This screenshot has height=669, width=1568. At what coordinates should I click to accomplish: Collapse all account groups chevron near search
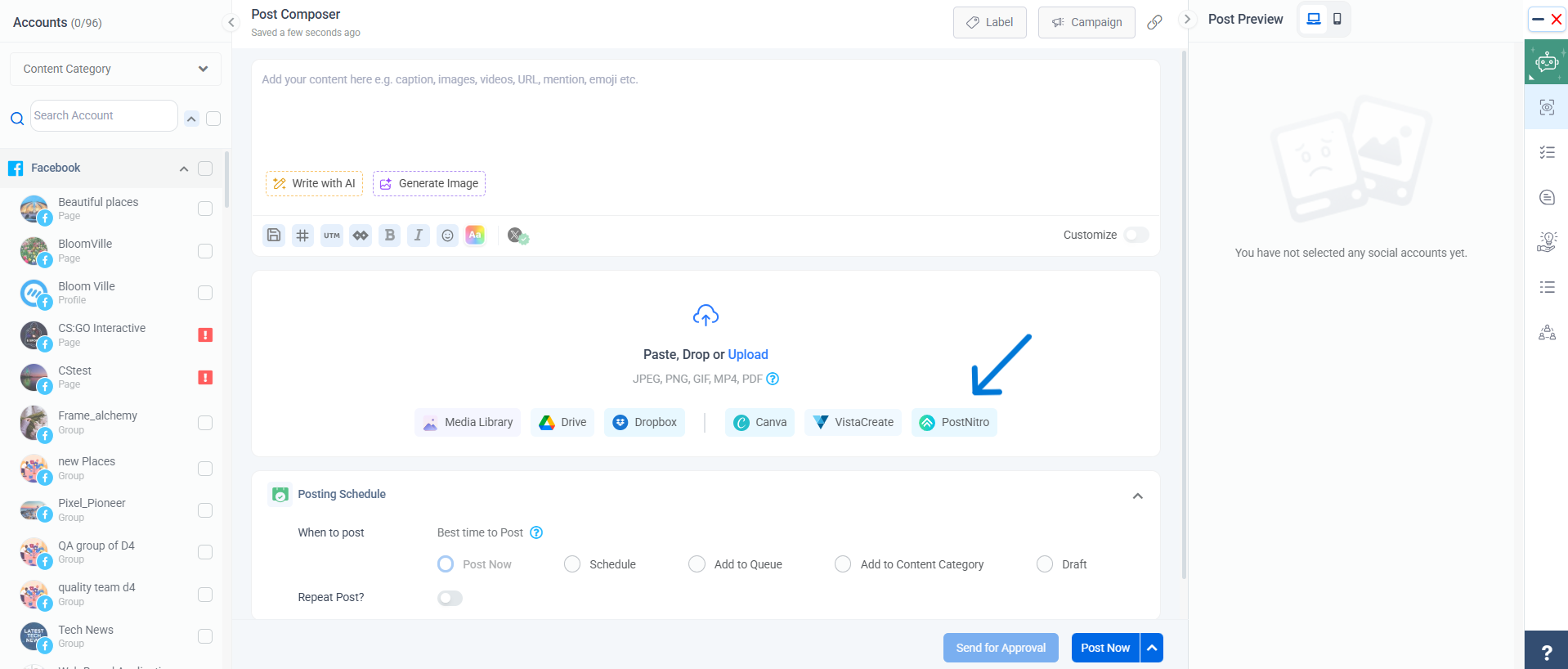pyautogui.click(x=191, y=119)
